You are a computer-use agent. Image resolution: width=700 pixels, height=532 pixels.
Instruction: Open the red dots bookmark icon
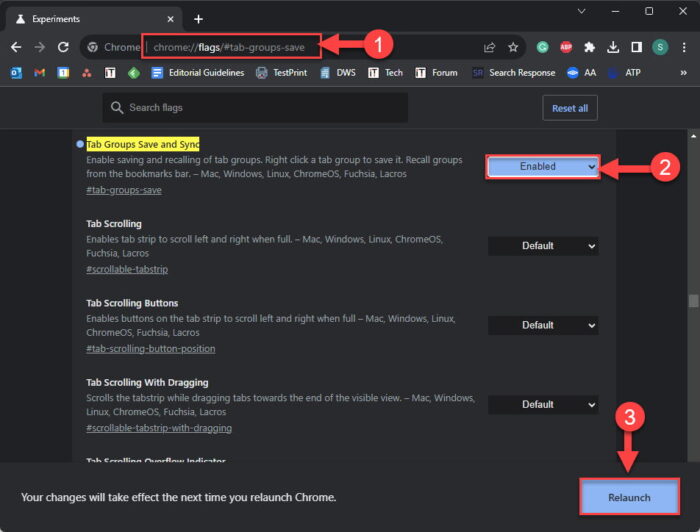[87, 72]
